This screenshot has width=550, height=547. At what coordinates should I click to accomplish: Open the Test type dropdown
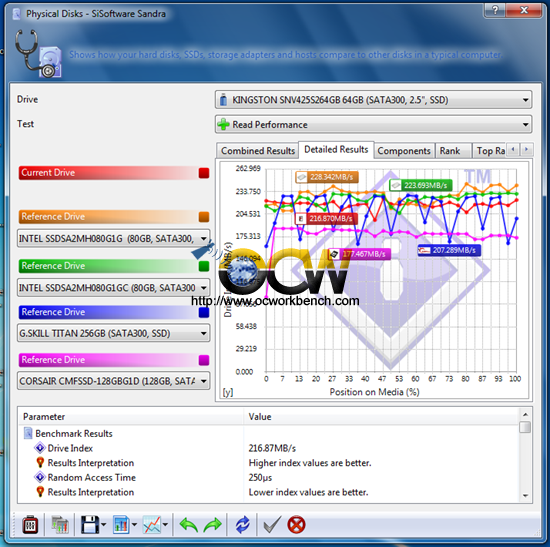coord(373,125)
